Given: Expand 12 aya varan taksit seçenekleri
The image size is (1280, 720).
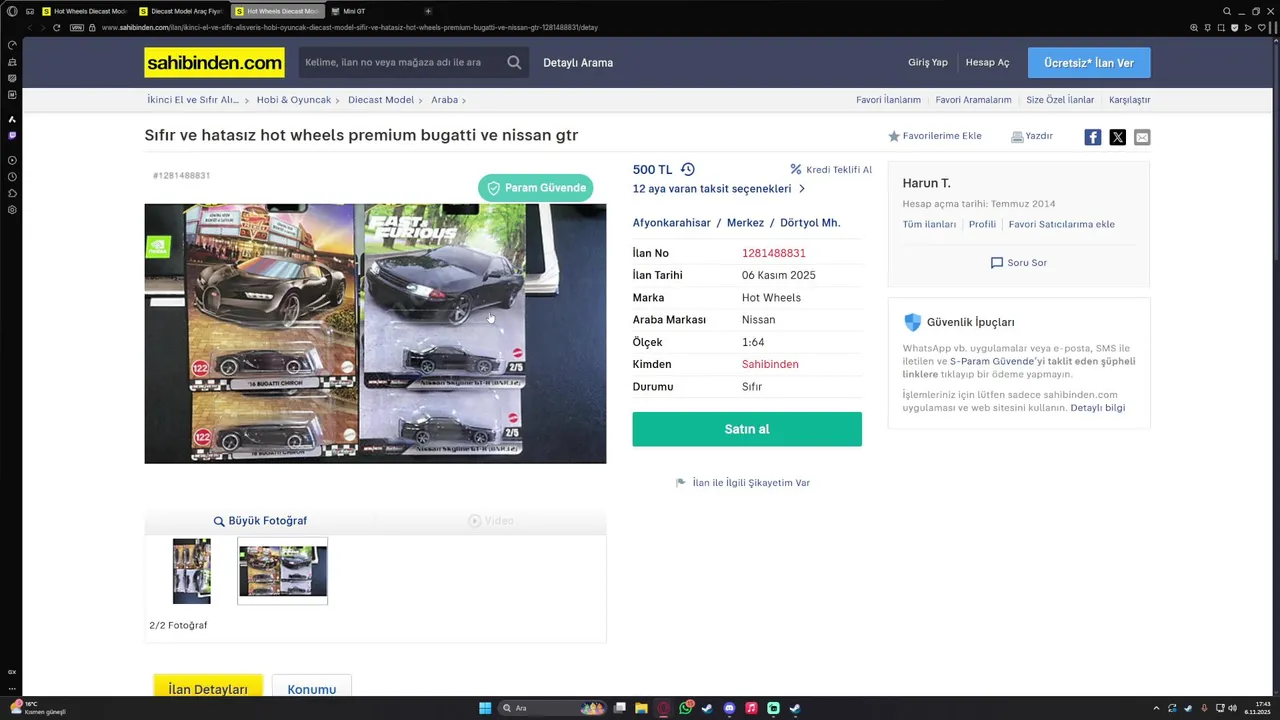Looking at the screenshot, I should [719, 189].
